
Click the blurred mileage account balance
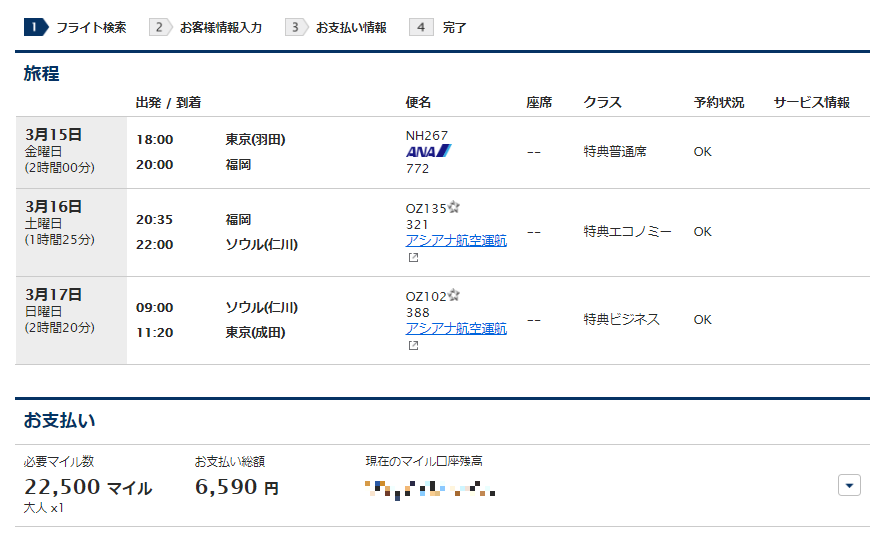click(431, 489)
